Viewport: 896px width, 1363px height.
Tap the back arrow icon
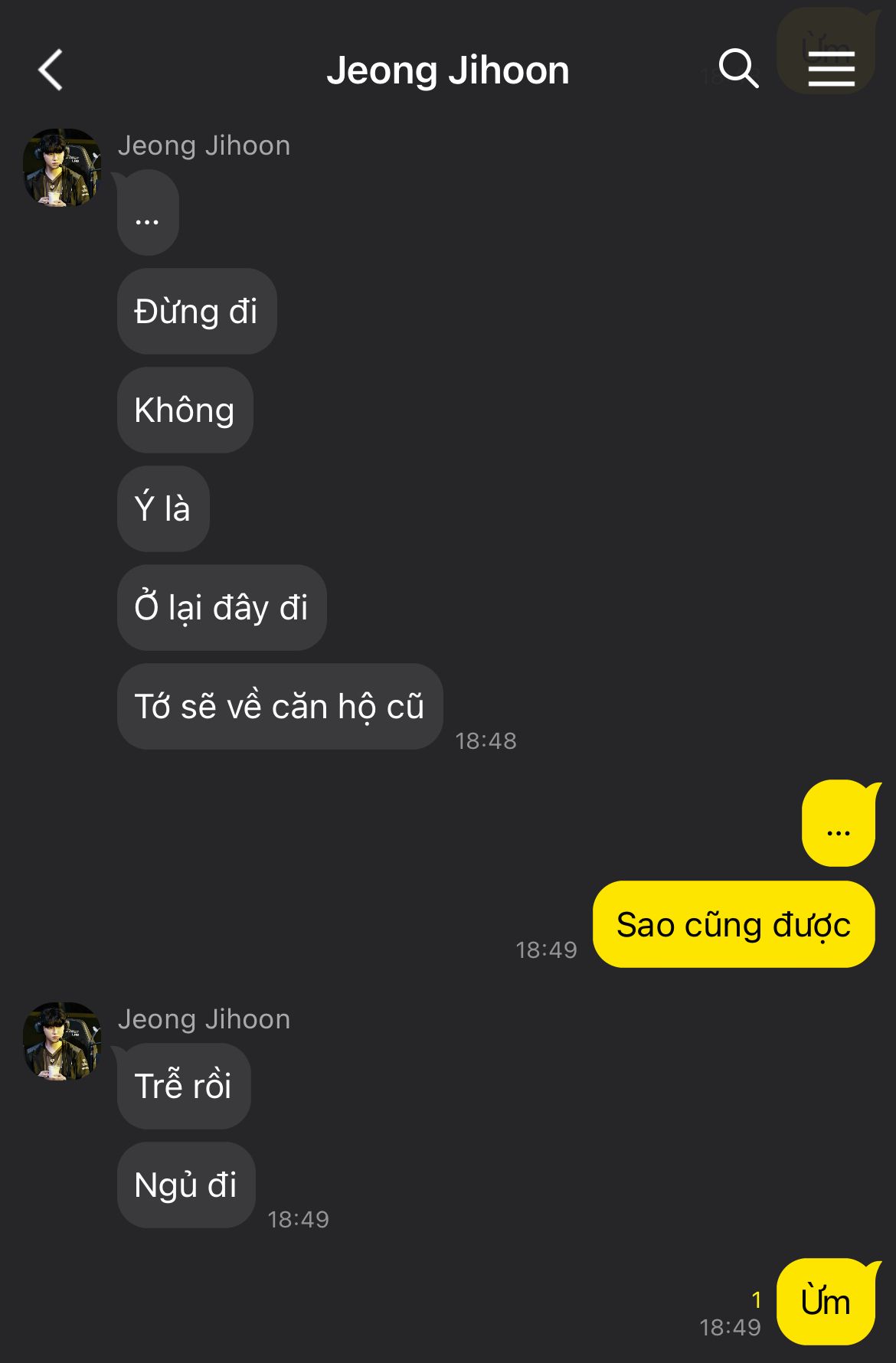(x=51, y=70)
